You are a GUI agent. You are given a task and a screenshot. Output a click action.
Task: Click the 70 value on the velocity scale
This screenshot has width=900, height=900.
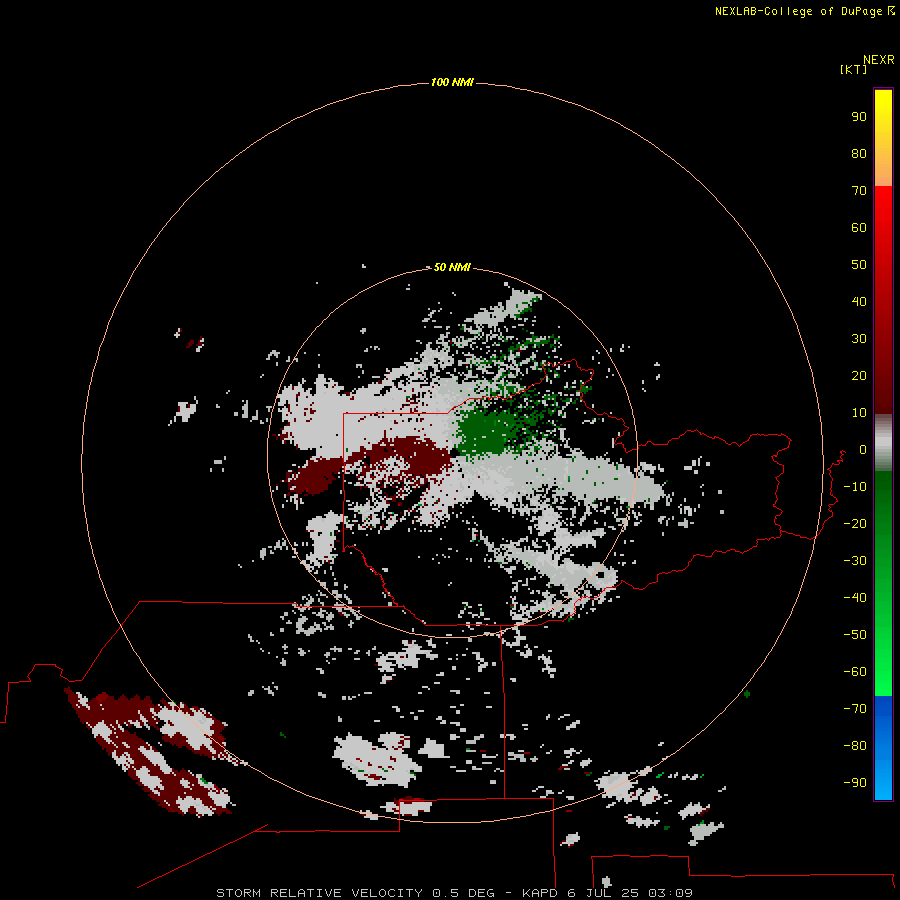[859, 191]
